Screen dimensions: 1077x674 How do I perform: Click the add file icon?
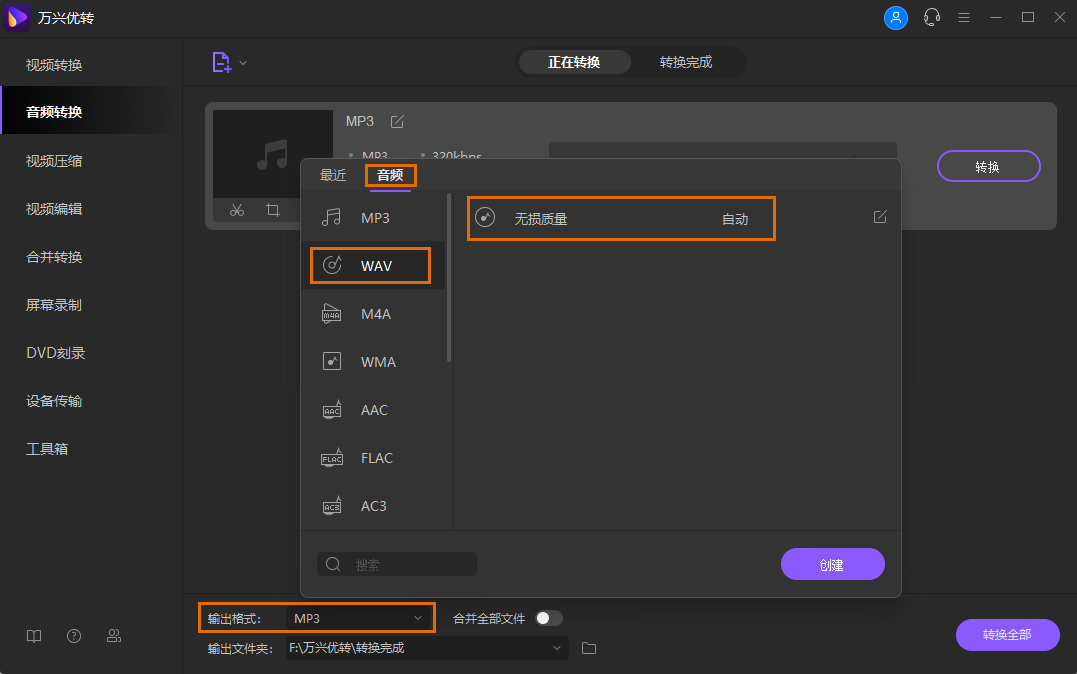click(221, 62)
